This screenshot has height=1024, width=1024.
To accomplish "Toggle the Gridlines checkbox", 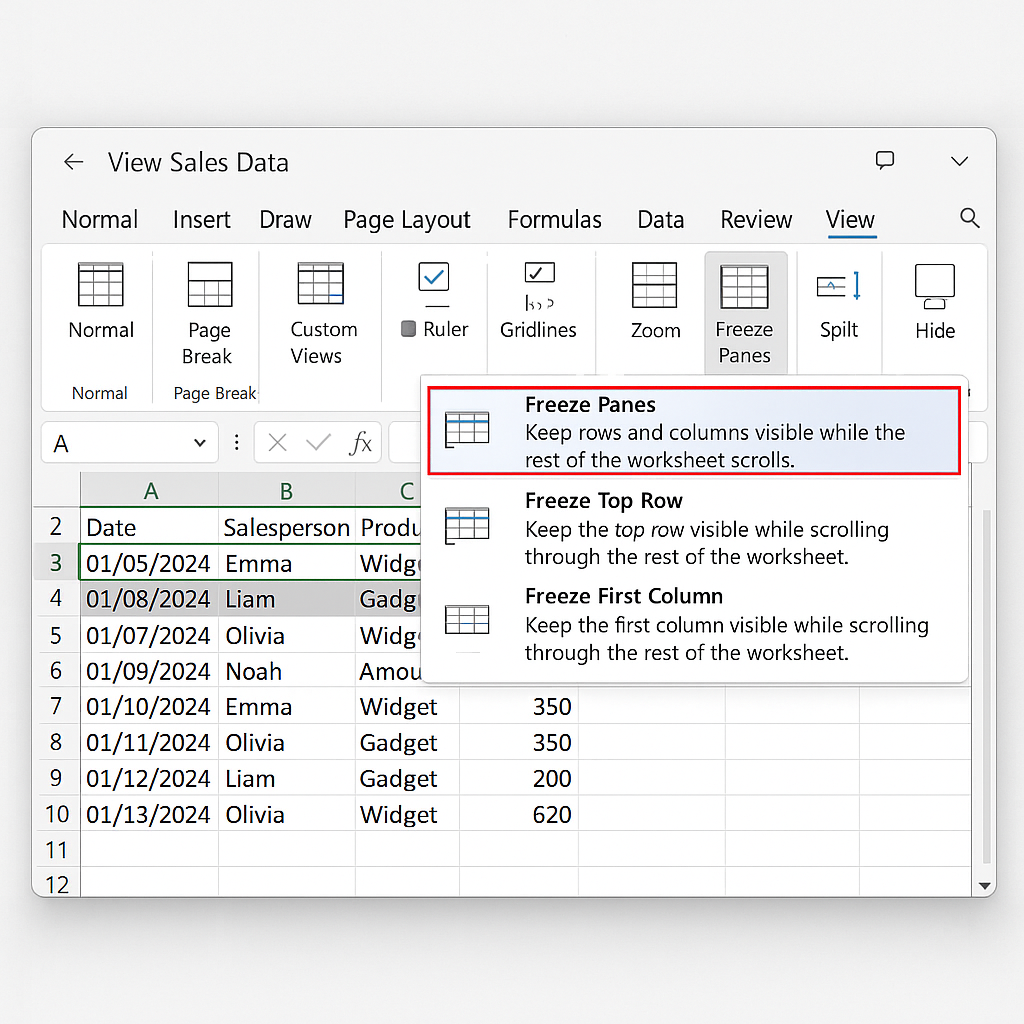I will pyautogui.click(x=539, y=273).
